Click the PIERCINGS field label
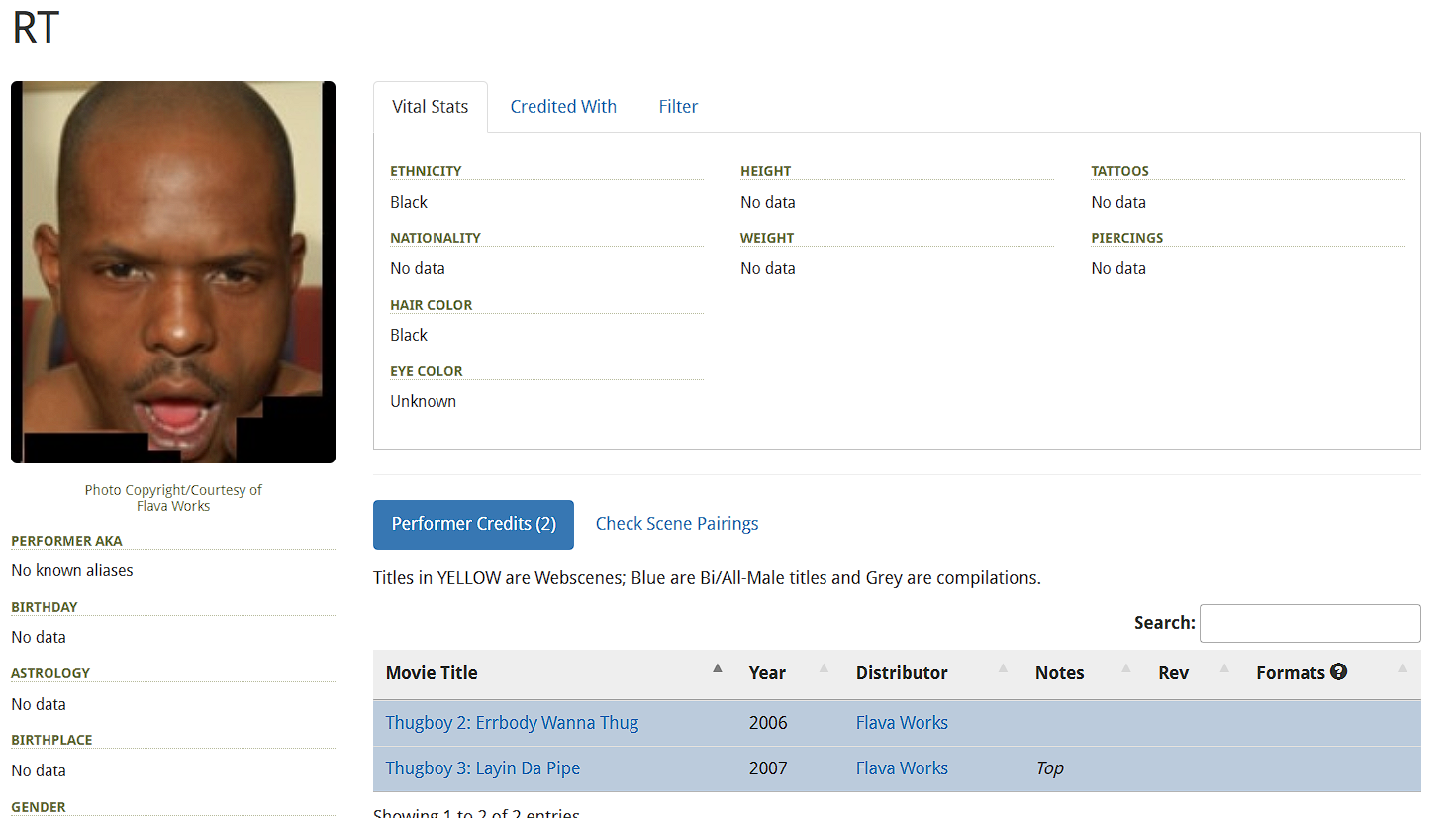 [1127, 238]
